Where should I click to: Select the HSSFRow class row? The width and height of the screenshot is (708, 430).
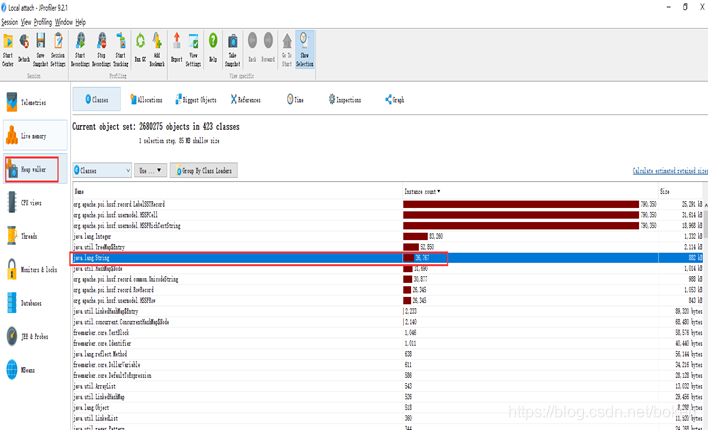(387, 300)
